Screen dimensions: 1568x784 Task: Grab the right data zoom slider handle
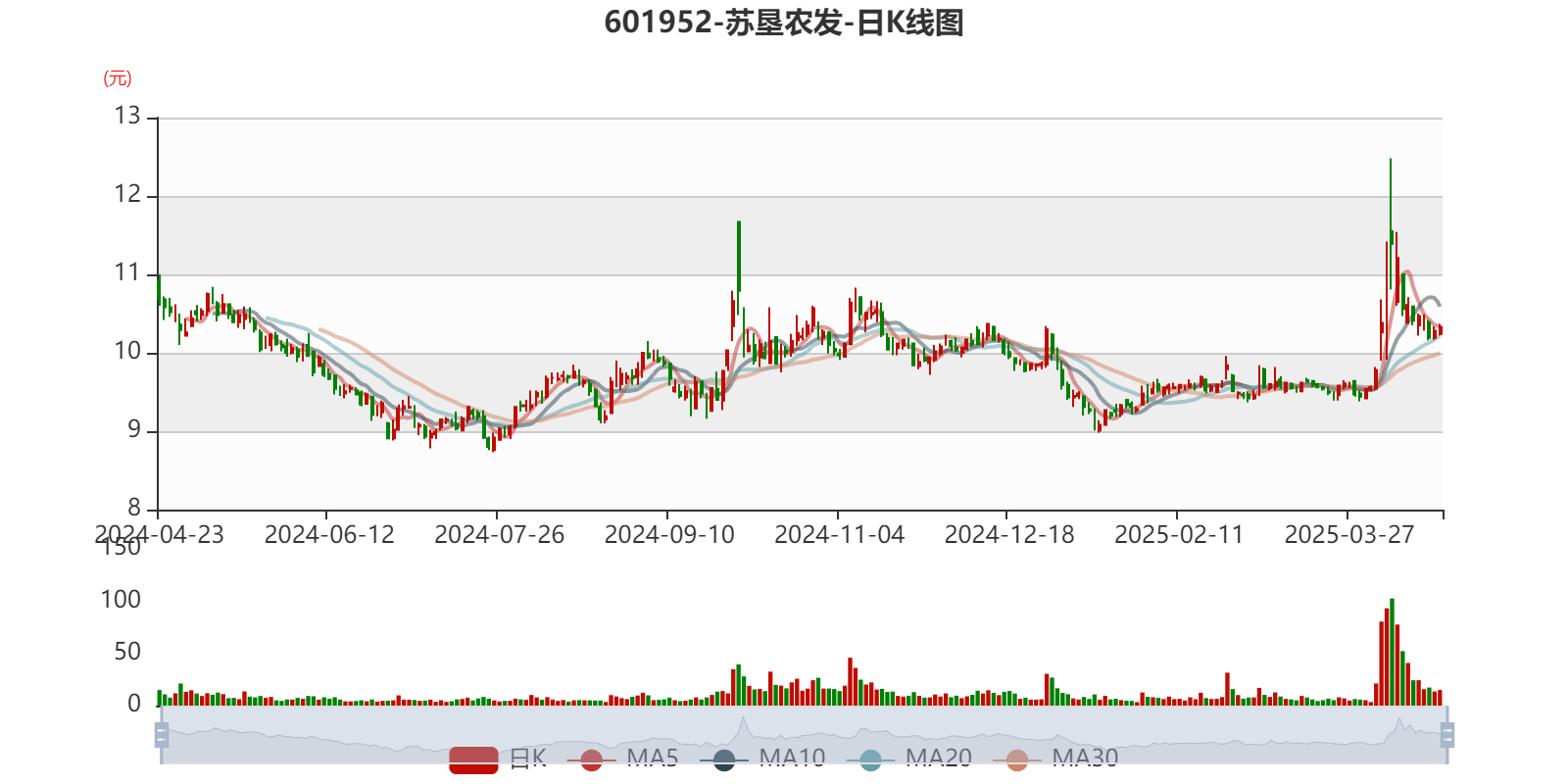(x=1447, y=735)
